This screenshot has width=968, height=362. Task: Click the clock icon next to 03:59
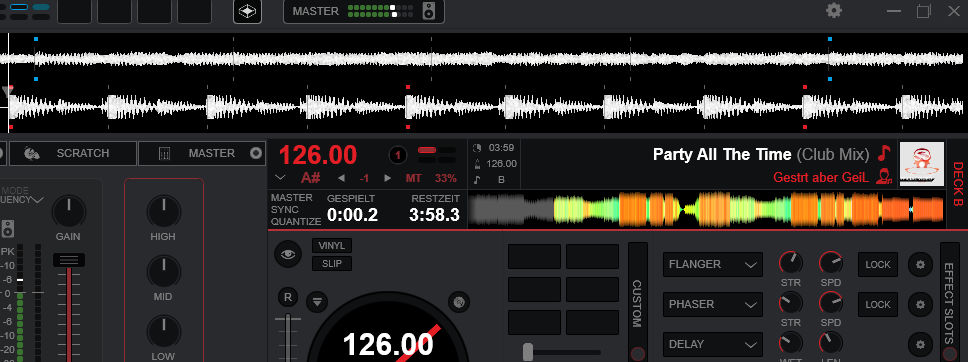click(x=477, y=148)
